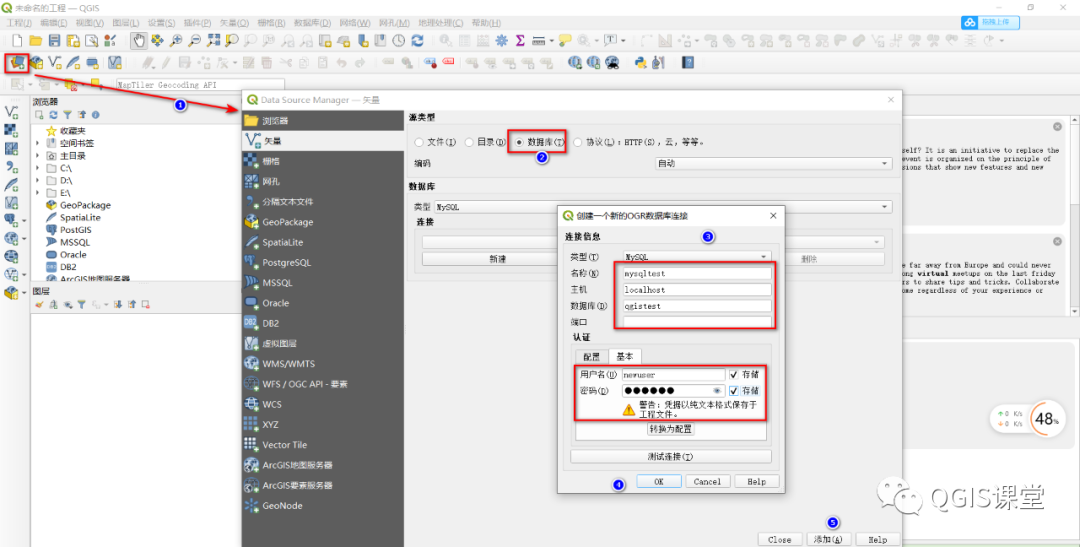Click OK in the OGR connection dialog
1080x547 pixels.
[658, 482]
